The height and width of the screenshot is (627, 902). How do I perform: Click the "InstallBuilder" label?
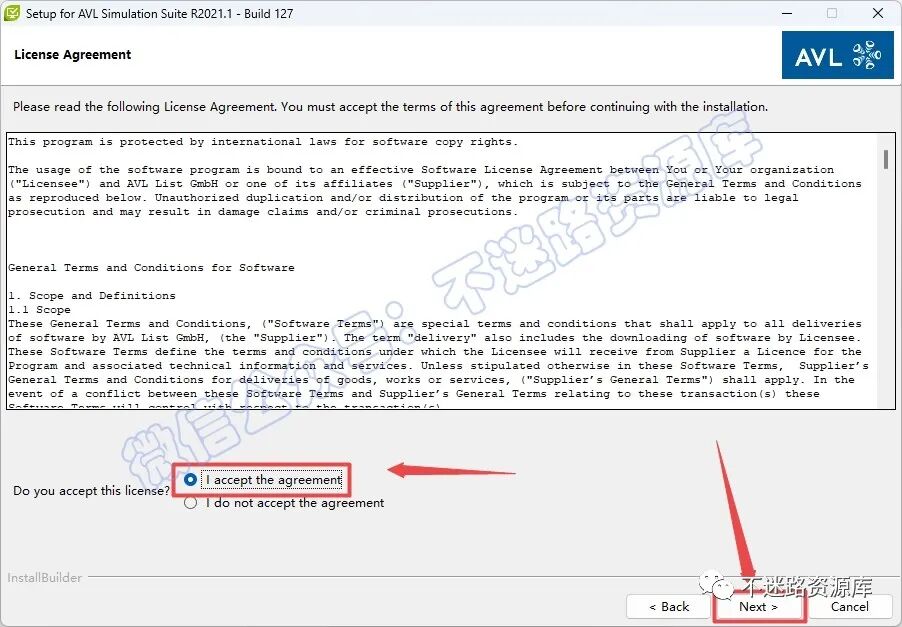click(44, 578)
